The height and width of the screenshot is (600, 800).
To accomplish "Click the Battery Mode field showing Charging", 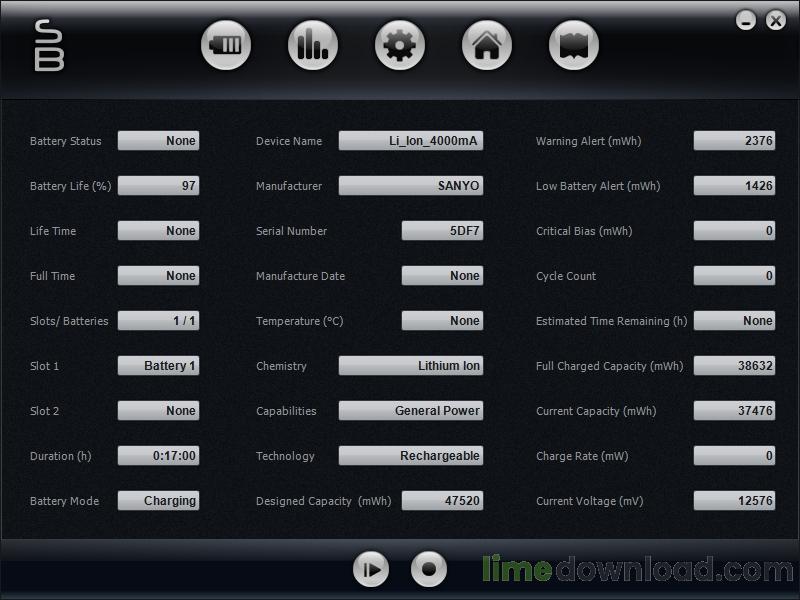I will 158,501.
